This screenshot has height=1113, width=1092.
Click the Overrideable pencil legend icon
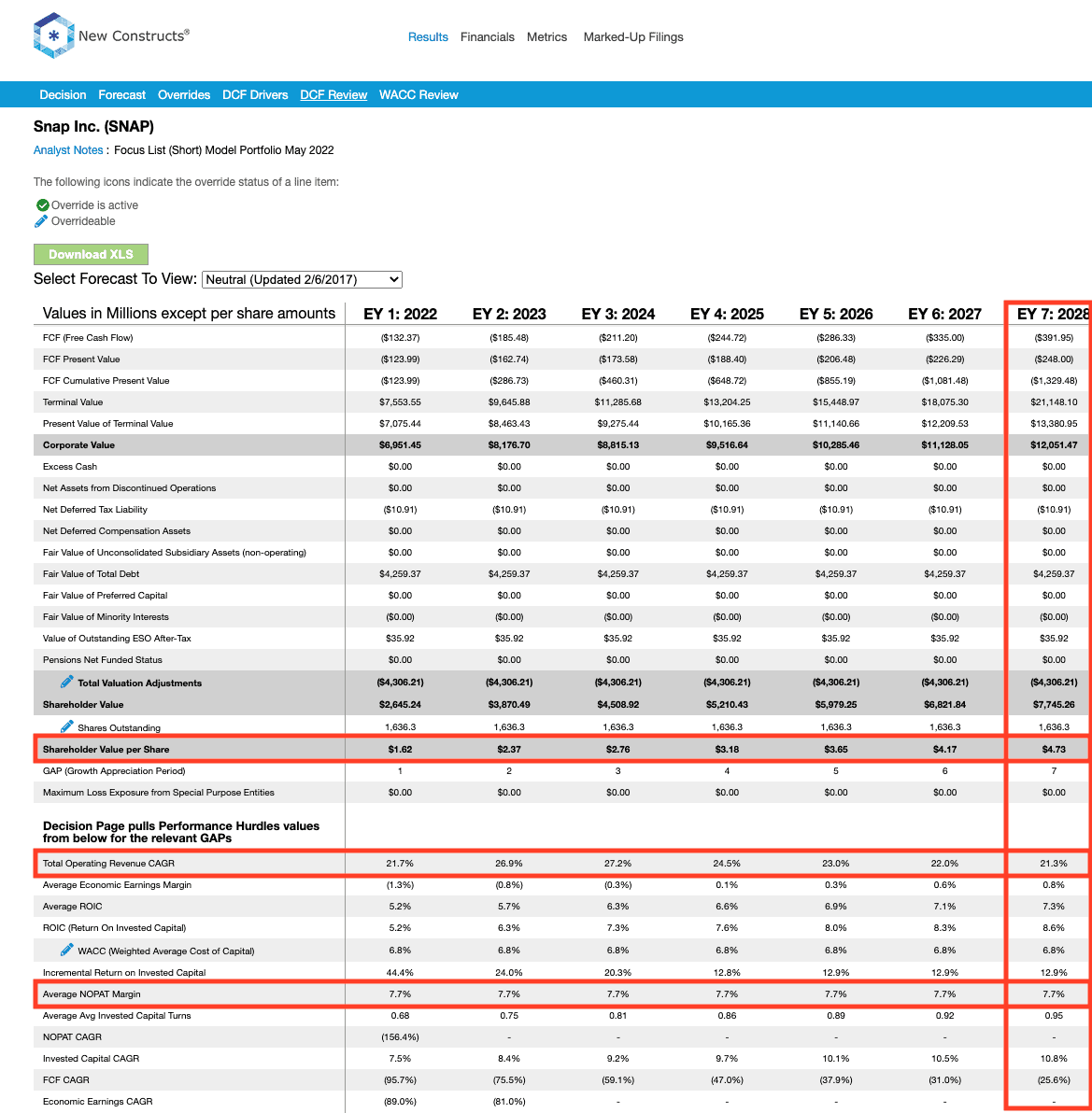coord(41,221)
